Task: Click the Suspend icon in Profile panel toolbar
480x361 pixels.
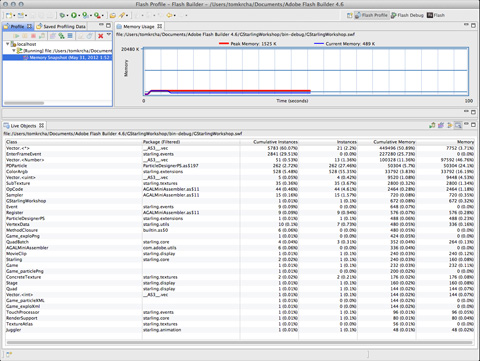Action: [25, 36]
